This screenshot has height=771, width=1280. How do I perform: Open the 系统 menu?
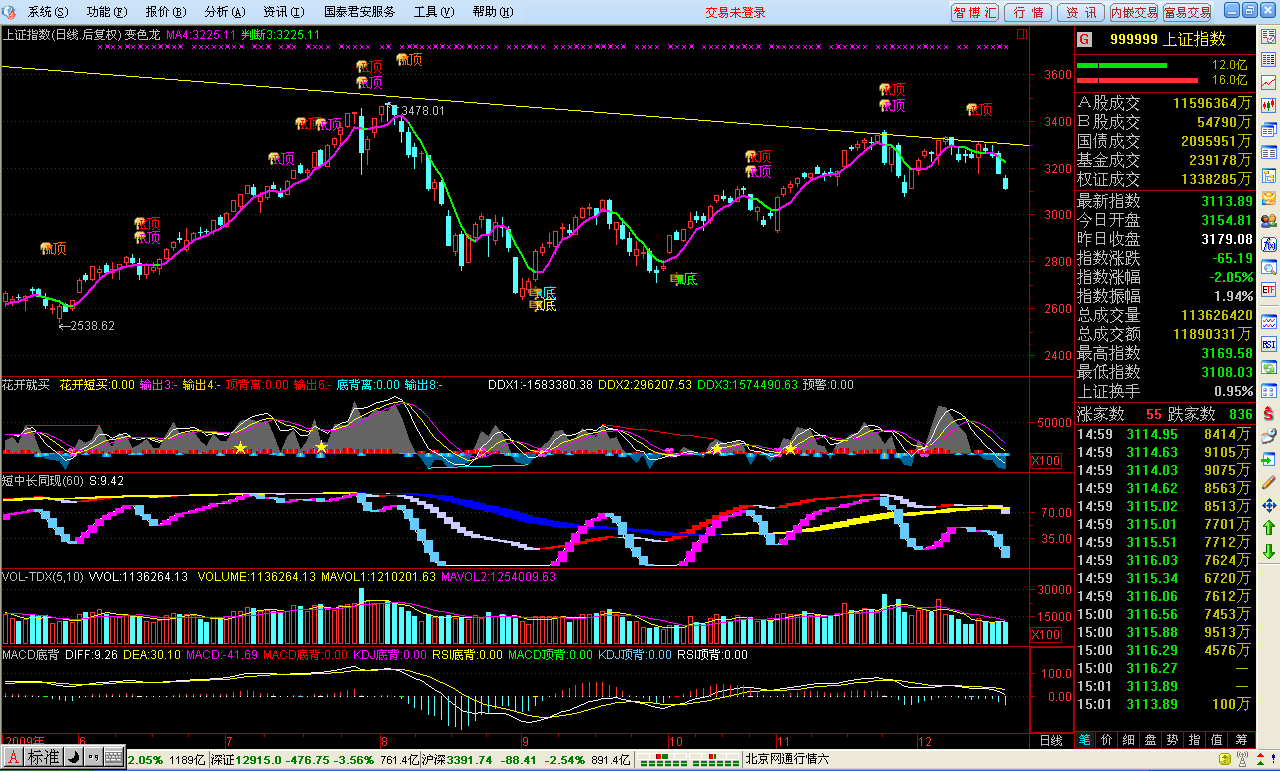pos(48,12)
